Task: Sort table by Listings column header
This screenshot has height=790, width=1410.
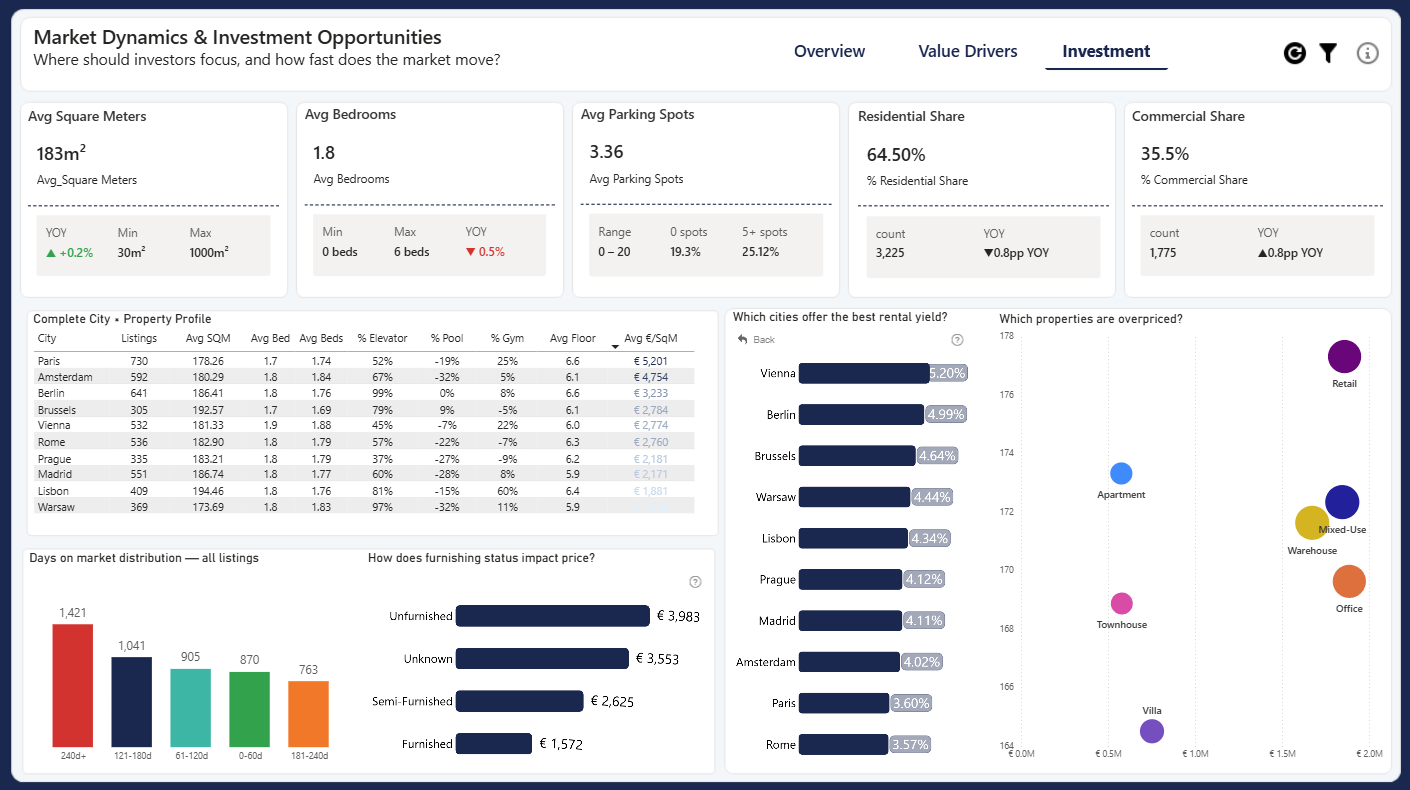Action: click(x=139, y=339)
